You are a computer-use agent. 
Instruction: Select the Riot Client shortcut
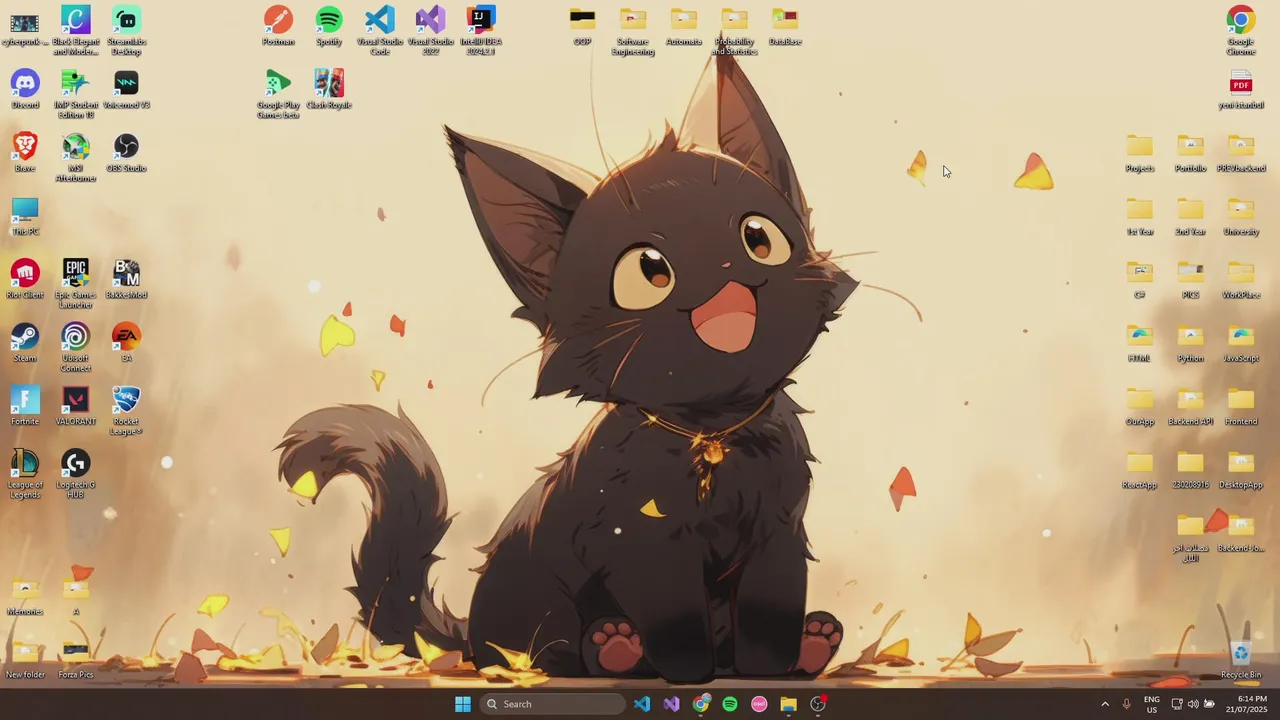click(25, 280)
